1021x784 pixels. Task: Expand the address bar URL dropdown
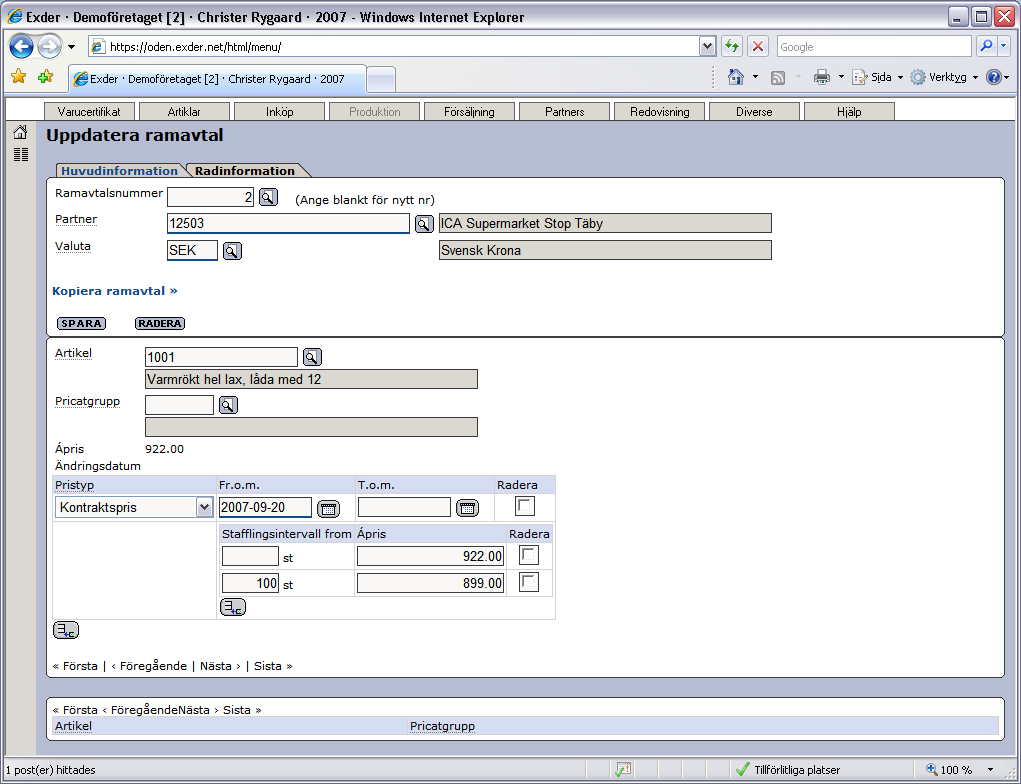pos(708,46)
